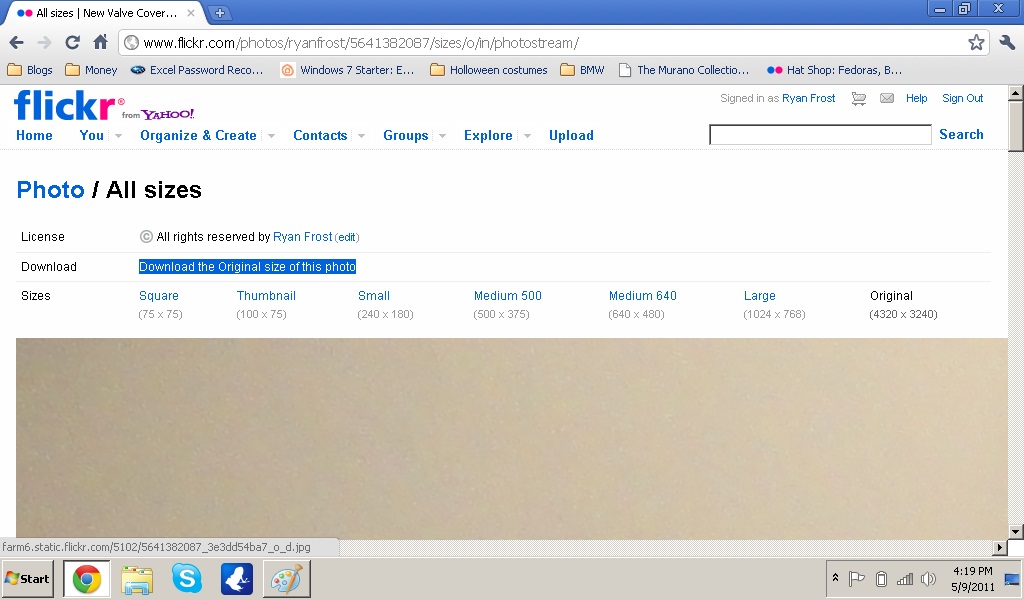The height and width of the screenshot is (600, 1024).
Task: Open the Paint app in taskbar
Action: click(286, 578)
